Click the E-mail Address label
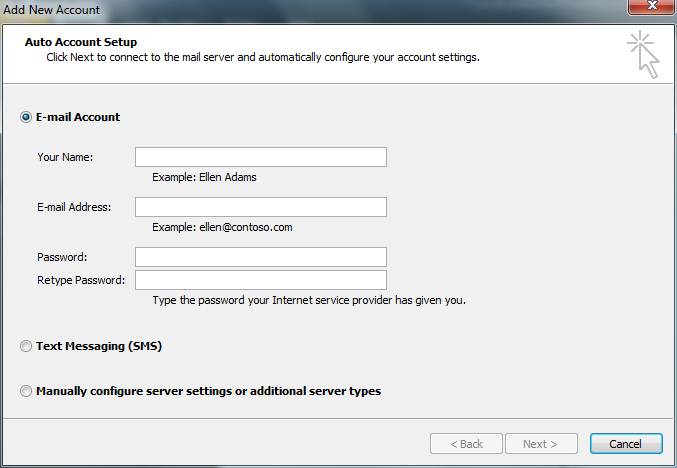Viewport: 677px width, 468px height. (74, 207)
